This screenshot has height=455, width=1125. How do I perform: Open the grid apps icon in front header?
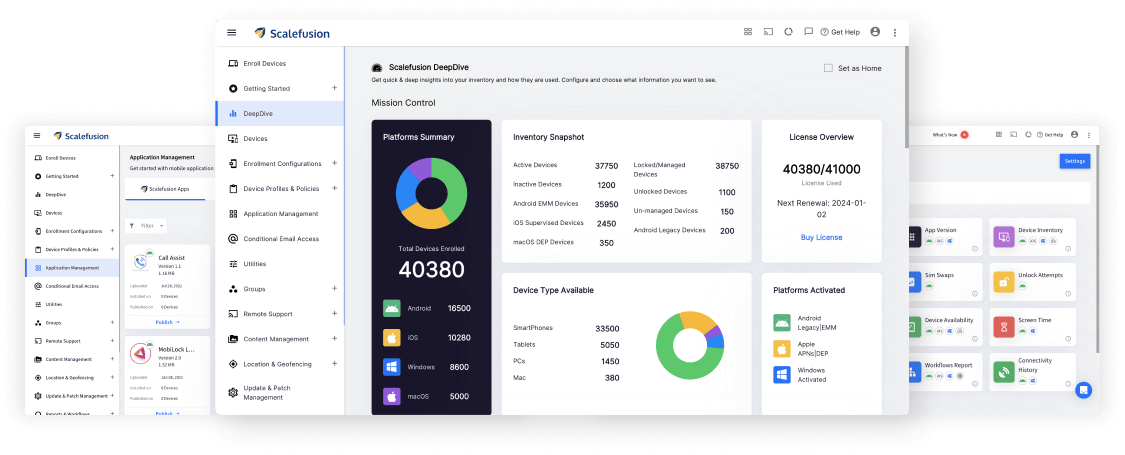click(748, 32)
